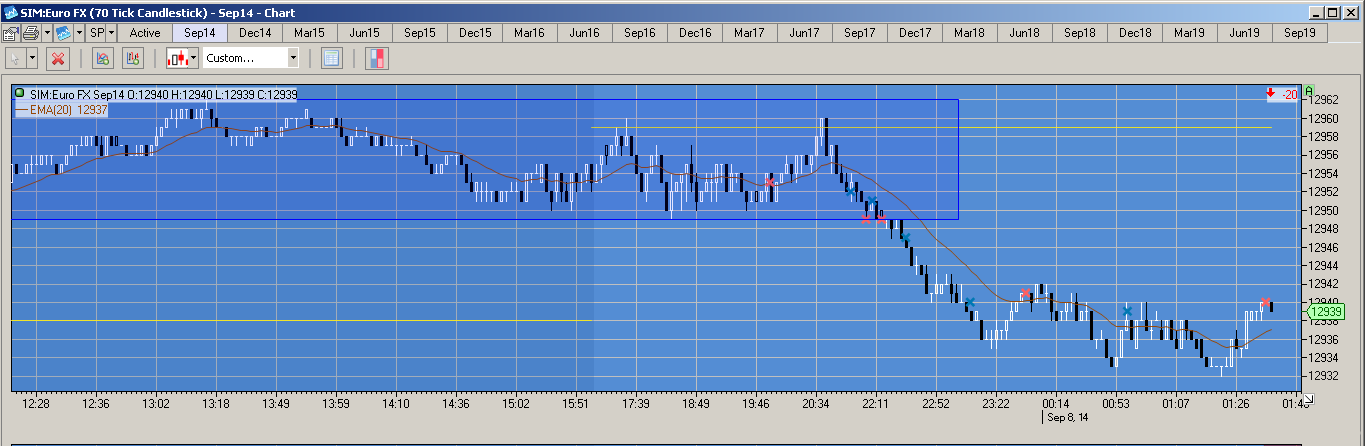Toggle the blue-red color panel icon
1366x446 pixels.
tap(377, 58)
